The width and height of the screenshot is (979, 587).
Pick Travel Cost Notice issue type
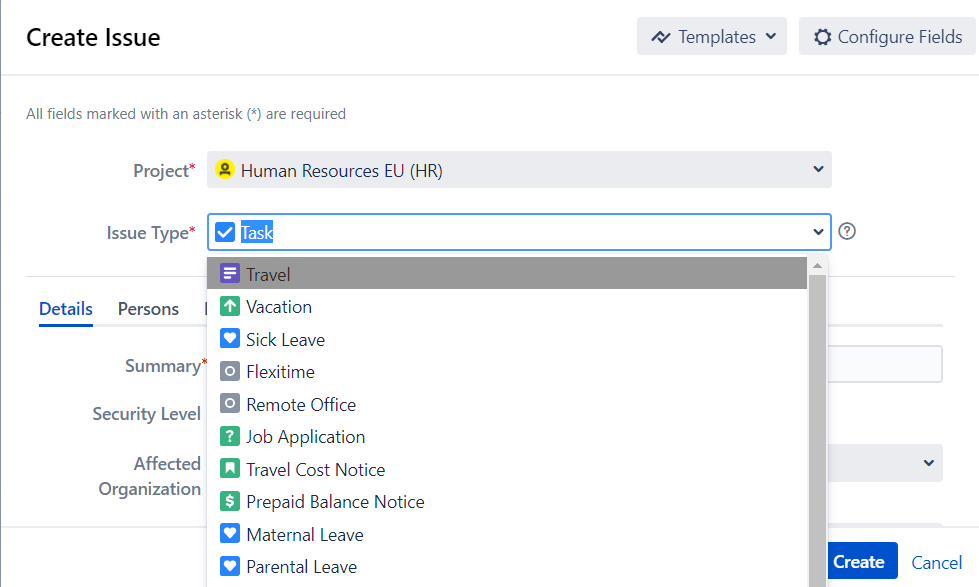(507, 469)
